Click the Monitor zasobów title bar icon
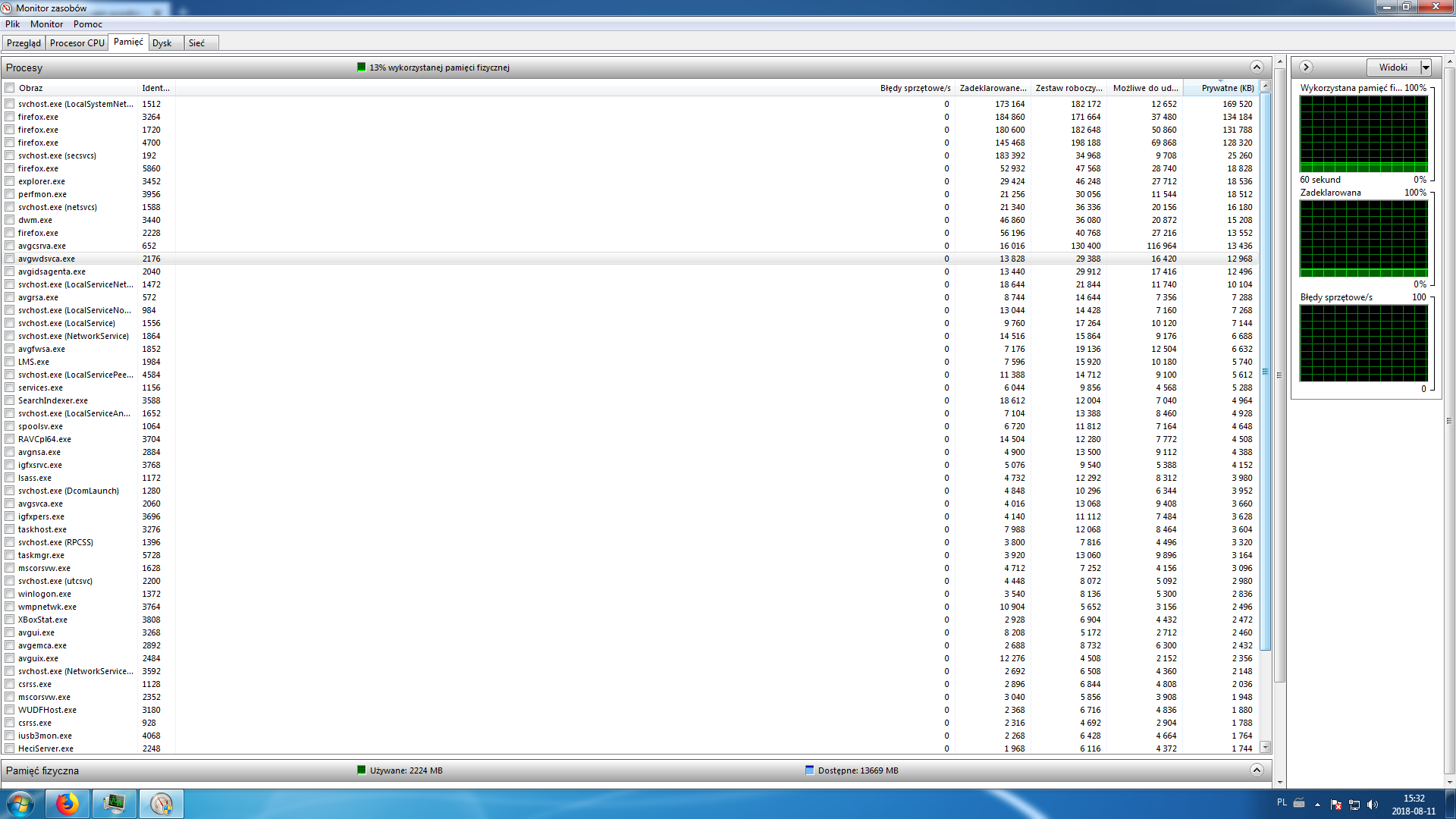Screen dimensions: 1456x819 click(x=7, y=8)
